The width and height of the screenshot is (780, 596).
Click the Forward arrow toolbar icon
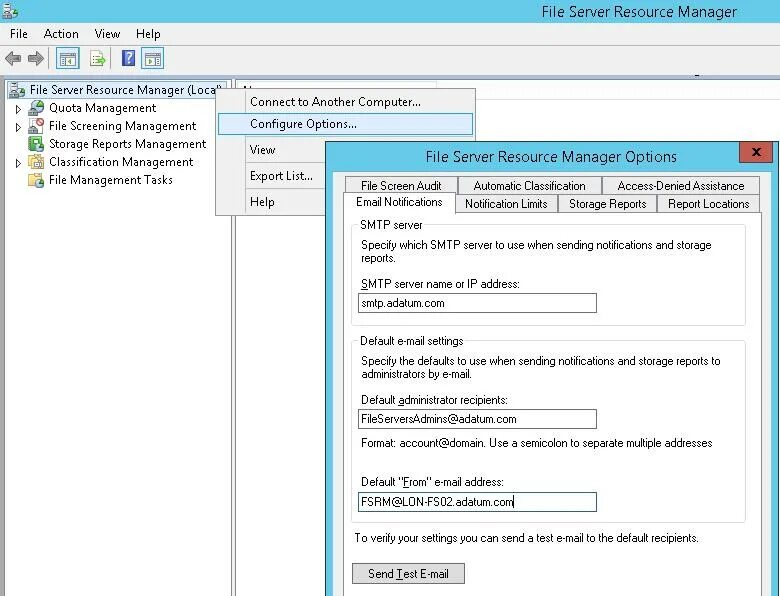pos(36,59)
